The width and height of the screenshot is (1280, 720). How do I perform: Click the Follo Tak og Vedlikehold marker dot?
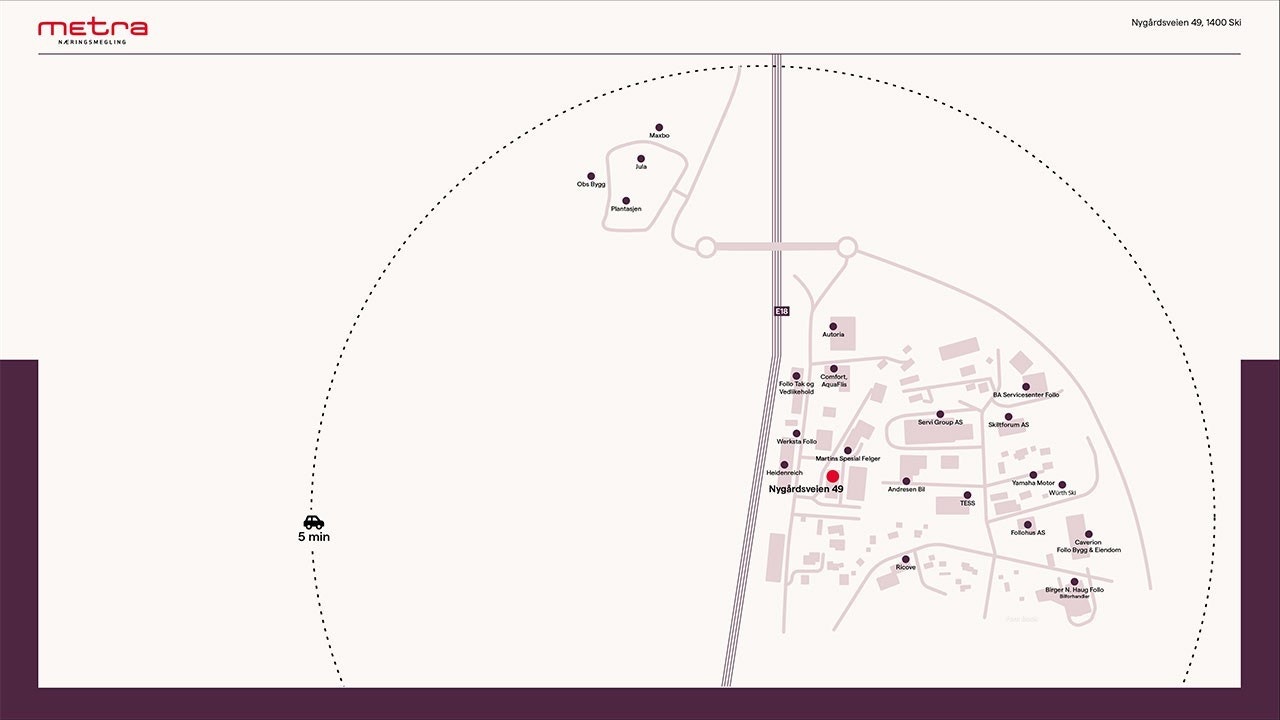point(796,375)
